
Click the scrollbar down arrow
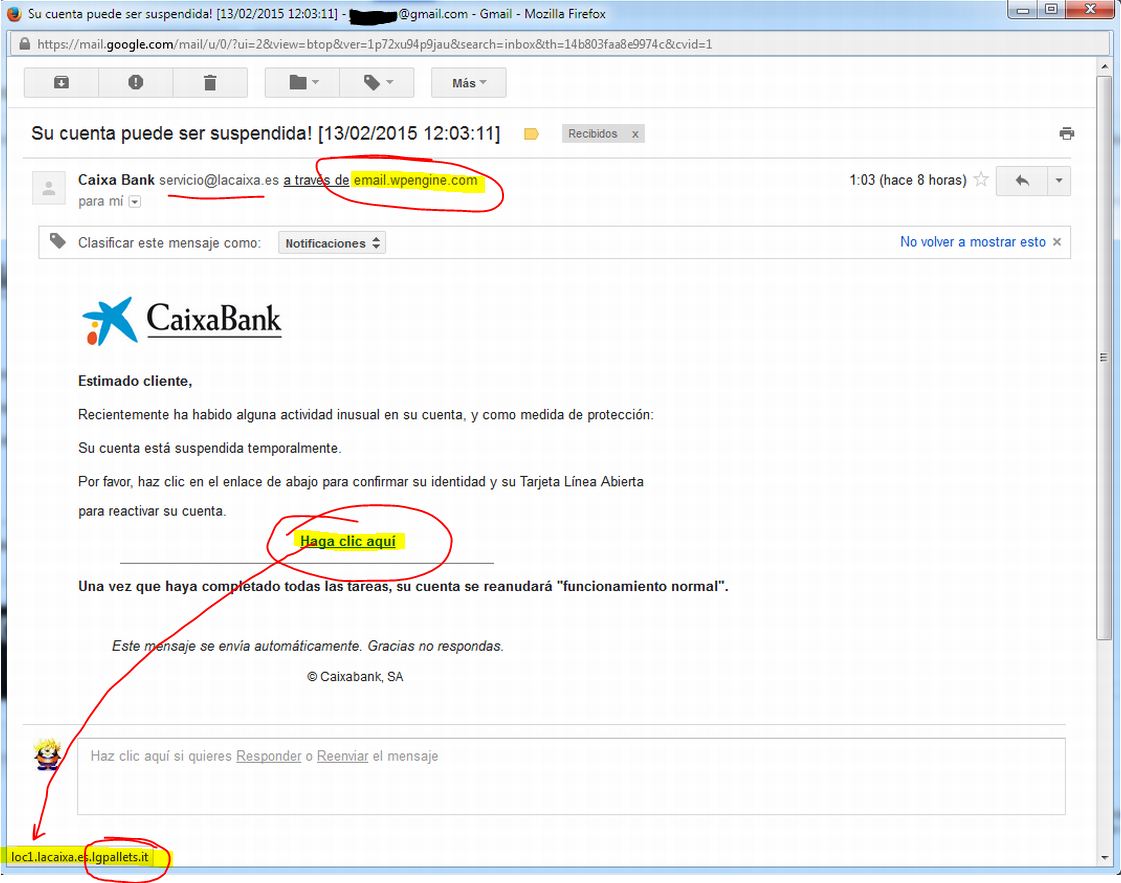pos(1104,857)
